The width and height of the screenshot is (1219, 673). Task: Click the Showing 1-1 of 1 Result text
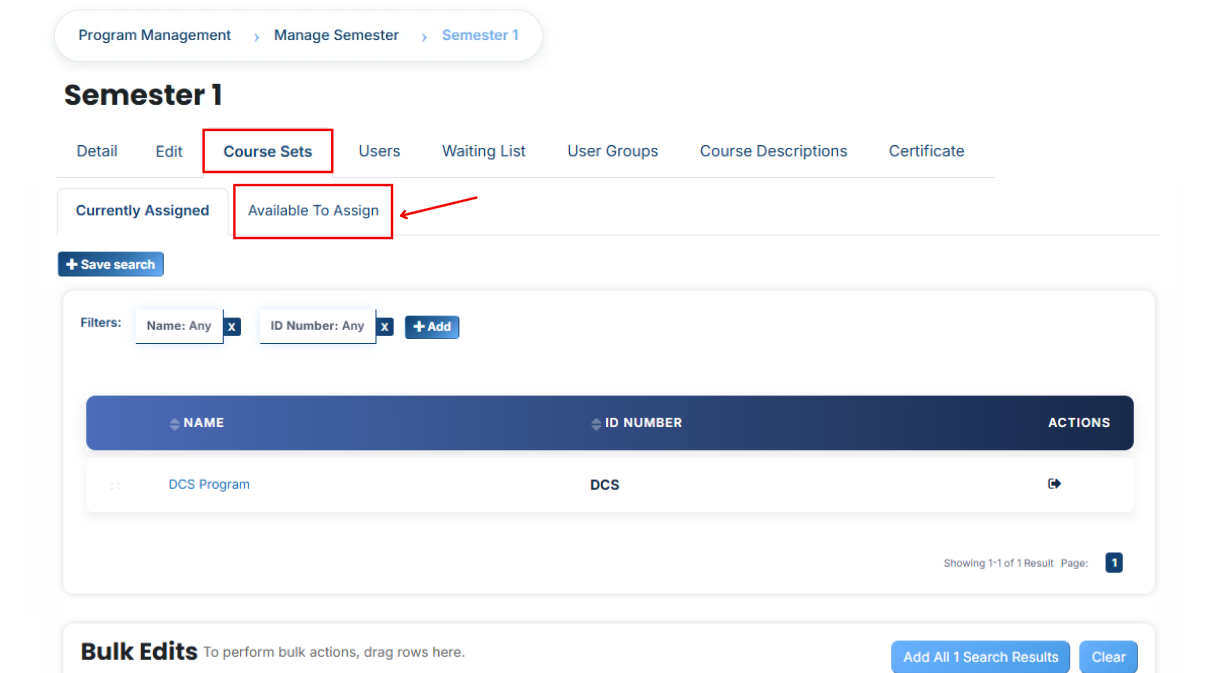point(998,563)
